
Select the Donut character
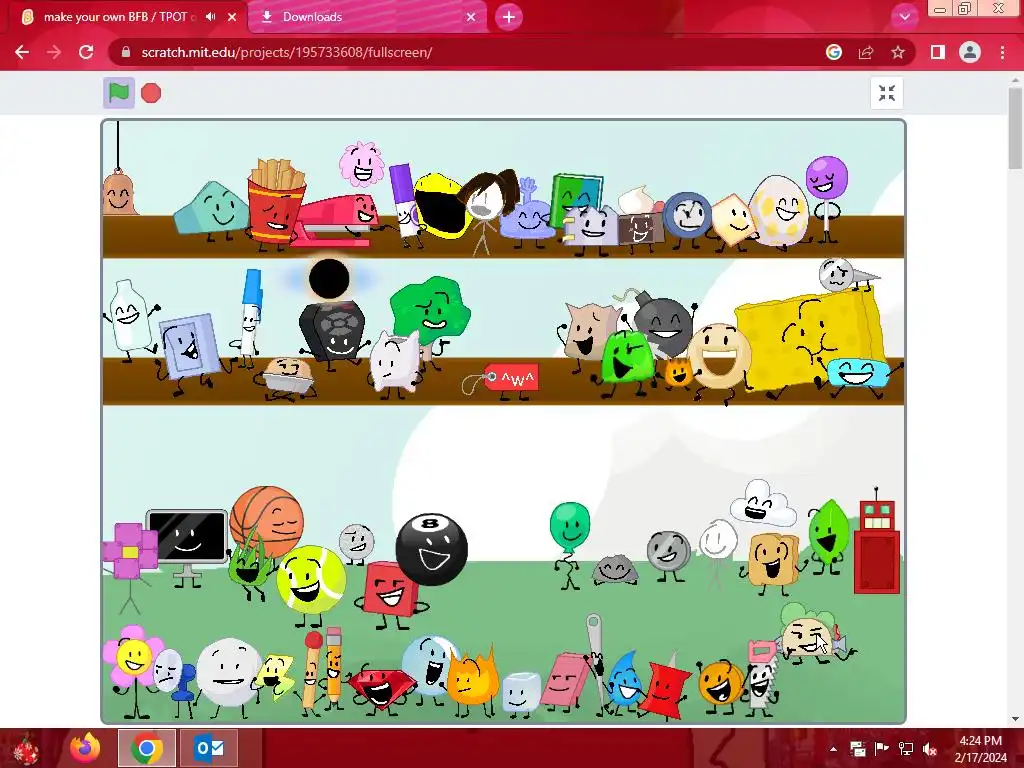click(719, 357)
